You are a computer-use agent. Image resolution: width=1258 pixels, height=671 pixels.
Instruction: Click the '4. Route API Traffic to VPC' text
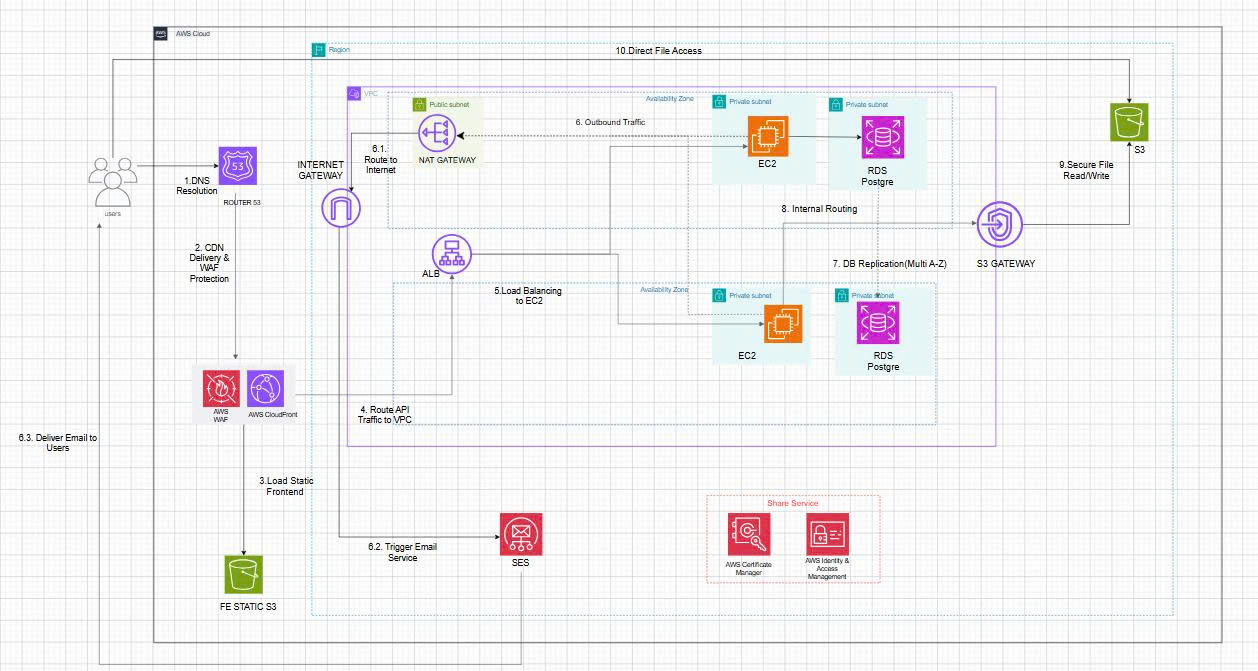385,414
